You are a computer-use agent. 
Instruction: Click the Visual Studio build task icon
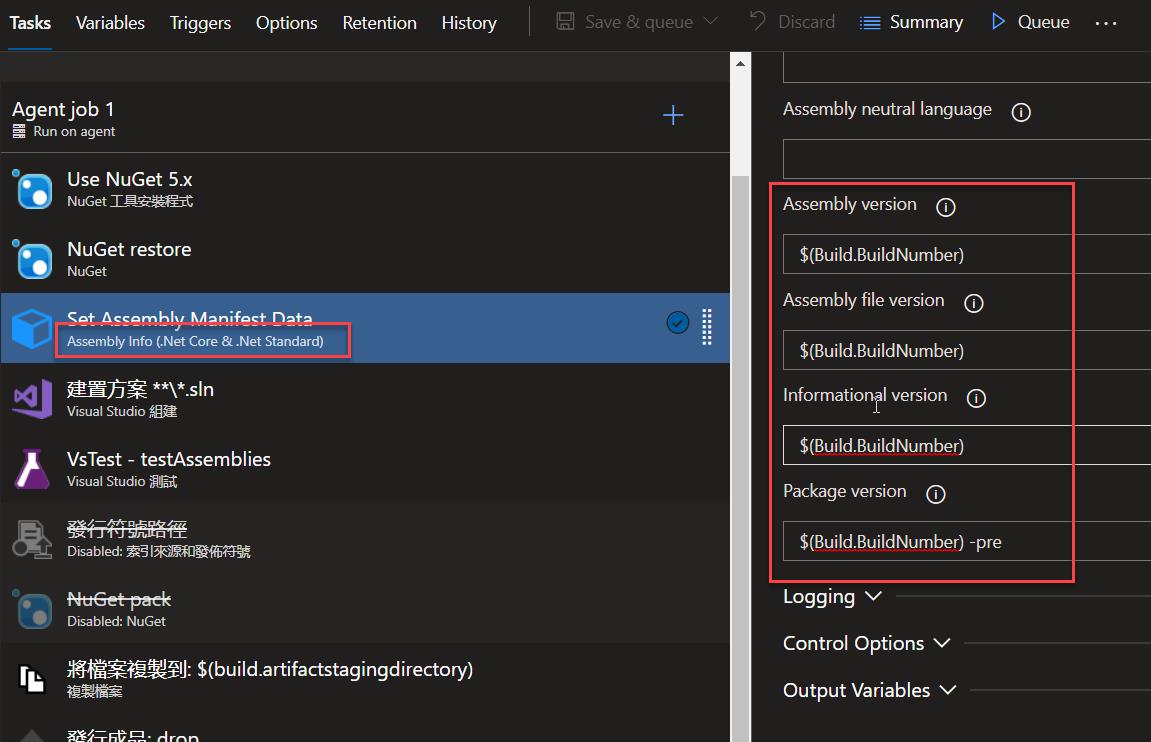pos(32,399)
